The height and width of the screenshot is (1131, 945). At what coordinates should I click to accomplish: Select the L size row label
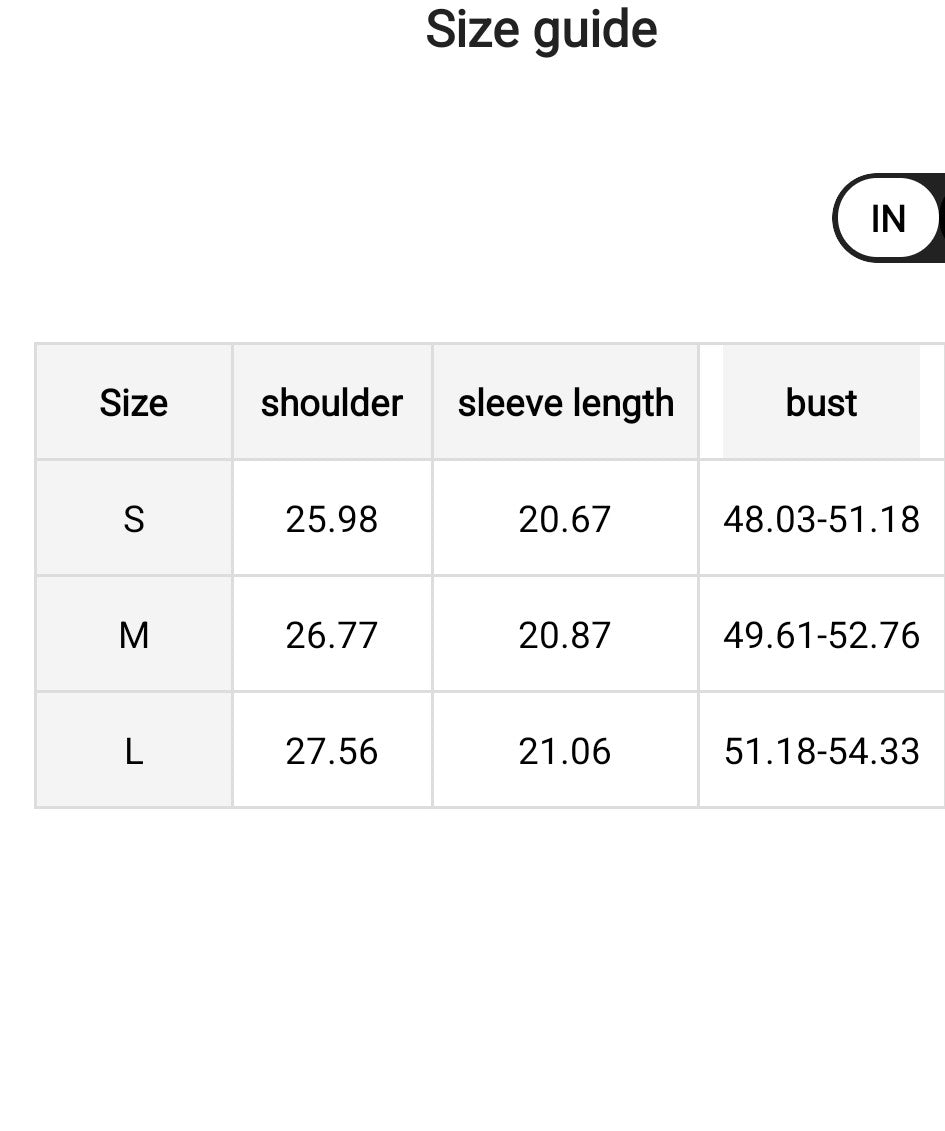click(x=133, y=749)
